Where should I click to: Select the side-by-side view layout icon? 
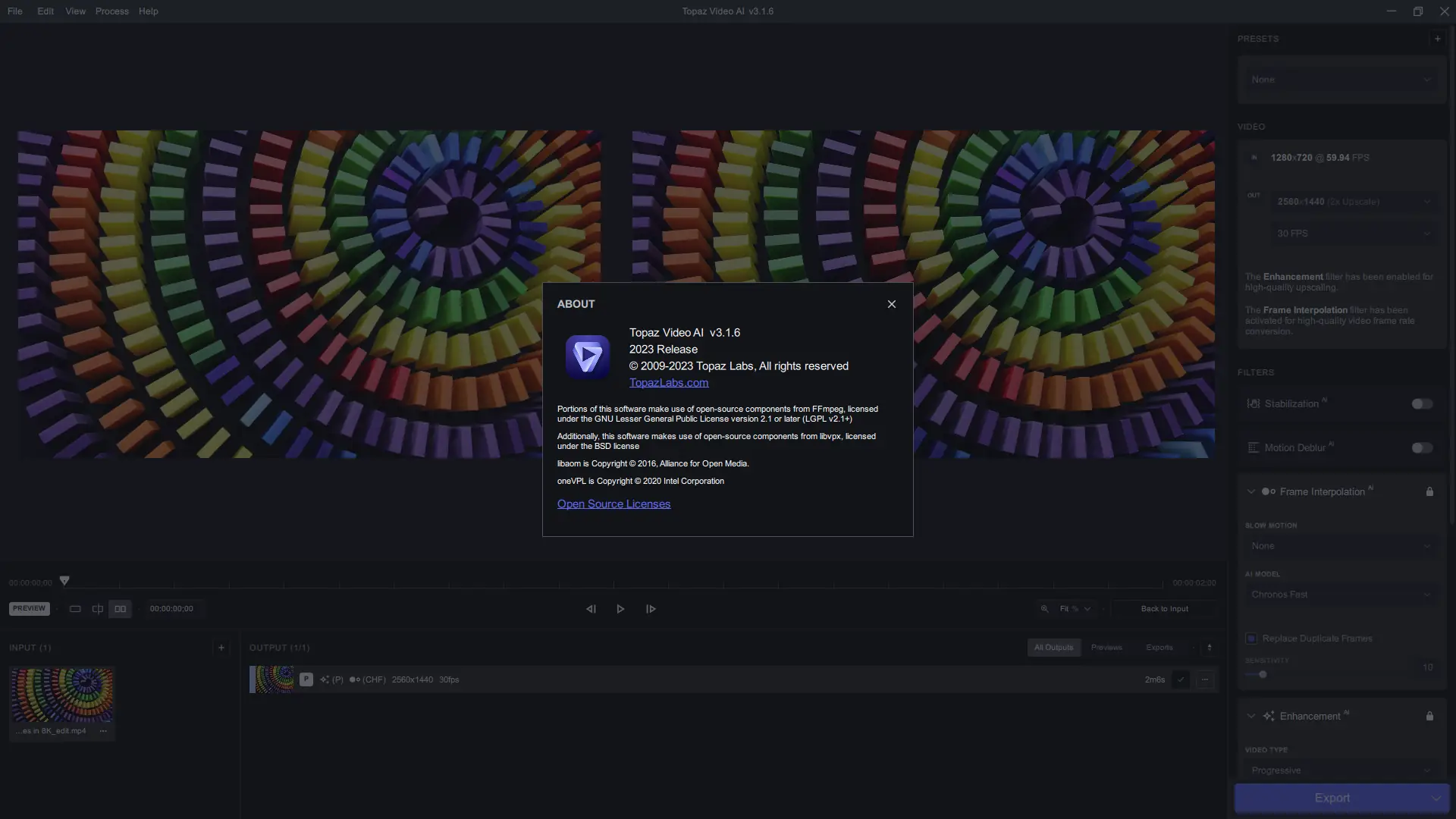(120, 609)
